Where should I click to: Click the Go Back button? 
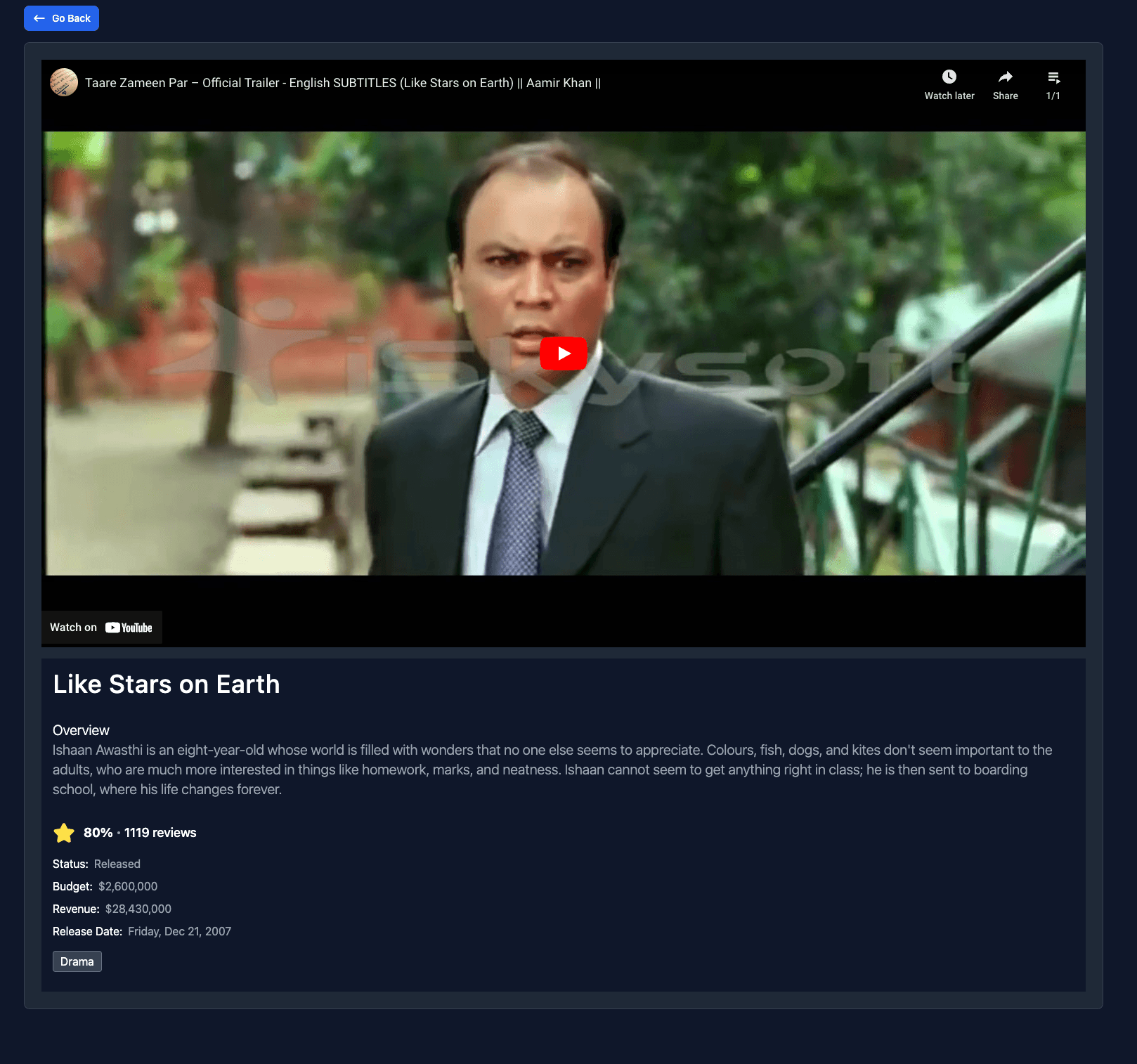(x=62, y=18)
